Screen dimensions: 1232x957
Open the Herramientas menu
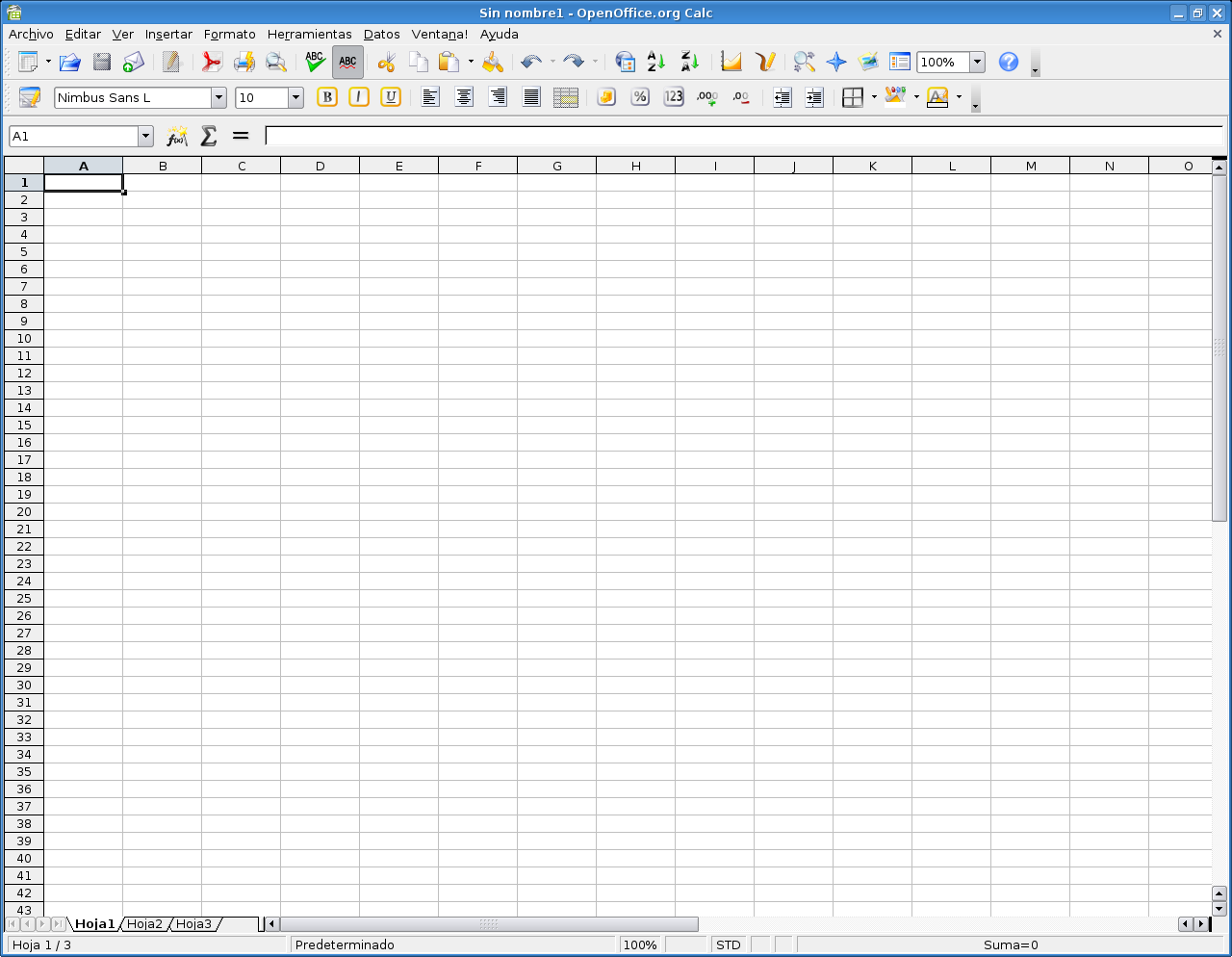point(309,35)
